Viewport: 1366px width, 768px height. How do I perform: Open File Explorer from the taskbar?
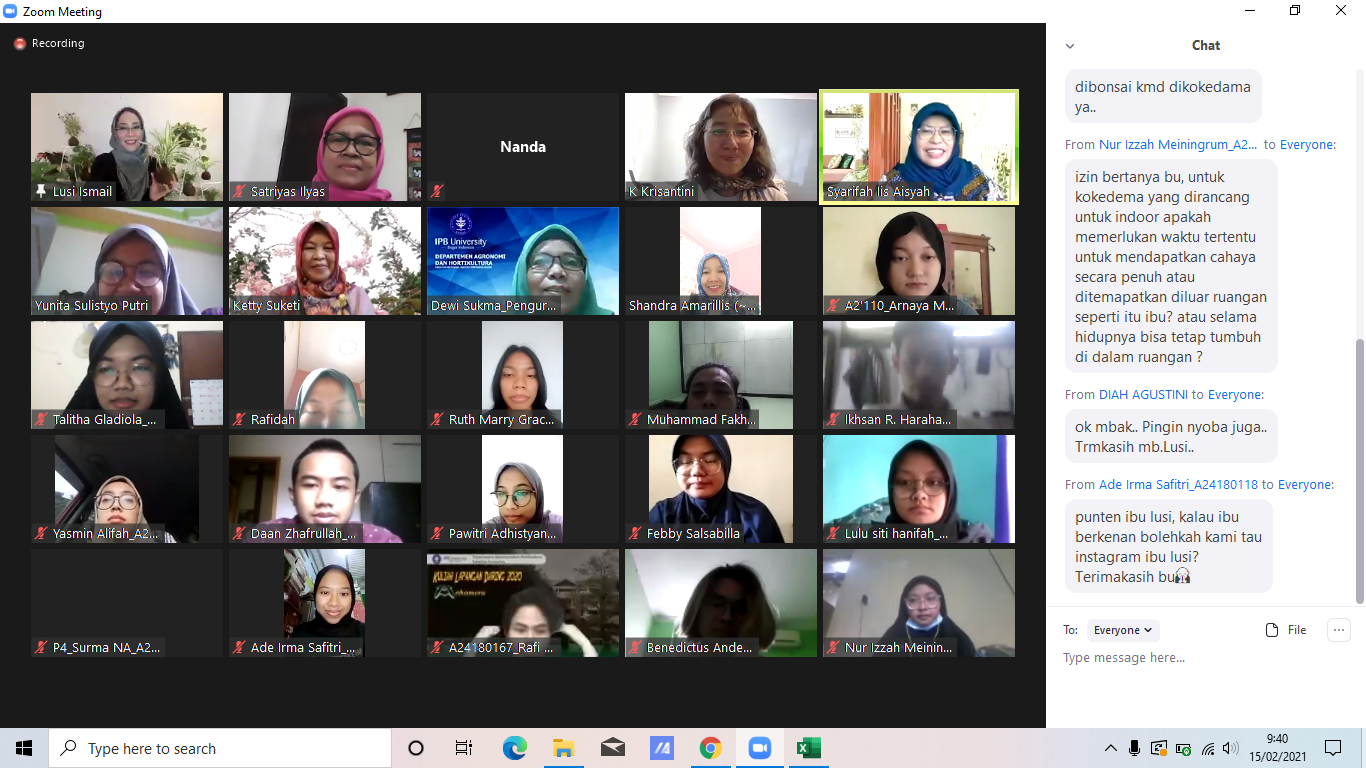tap(563, 748)
